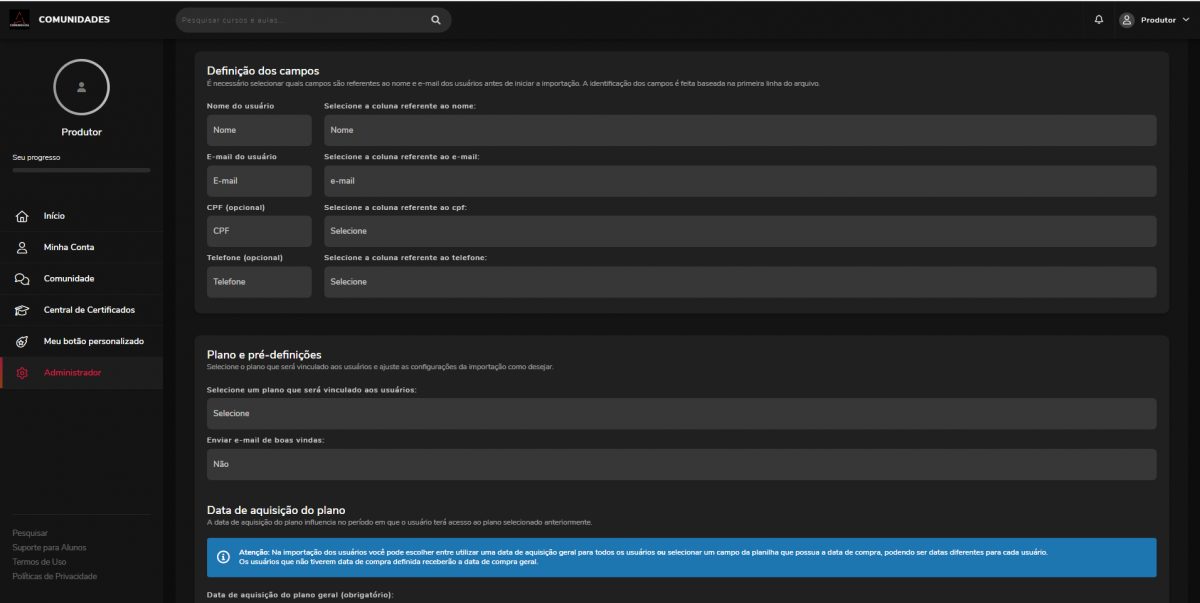Toggle the welcome e-mail option set to Não
Viewport: 1200px width, 603px height.
pos(680,464)
